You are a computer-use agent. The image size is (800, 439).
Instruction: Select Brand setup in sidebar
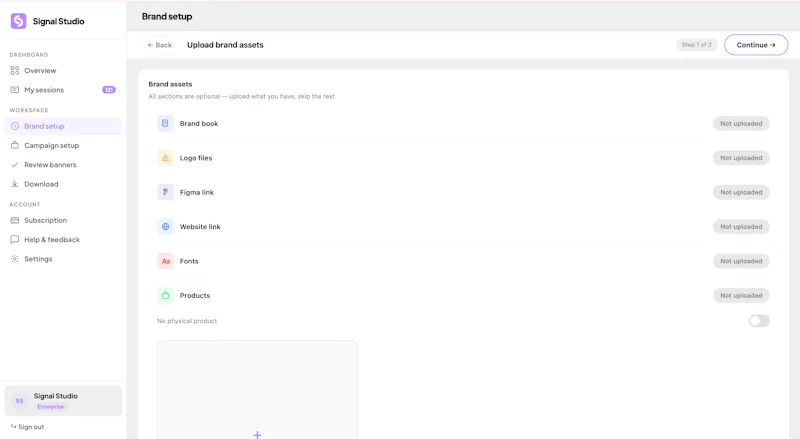pos(63,126)
